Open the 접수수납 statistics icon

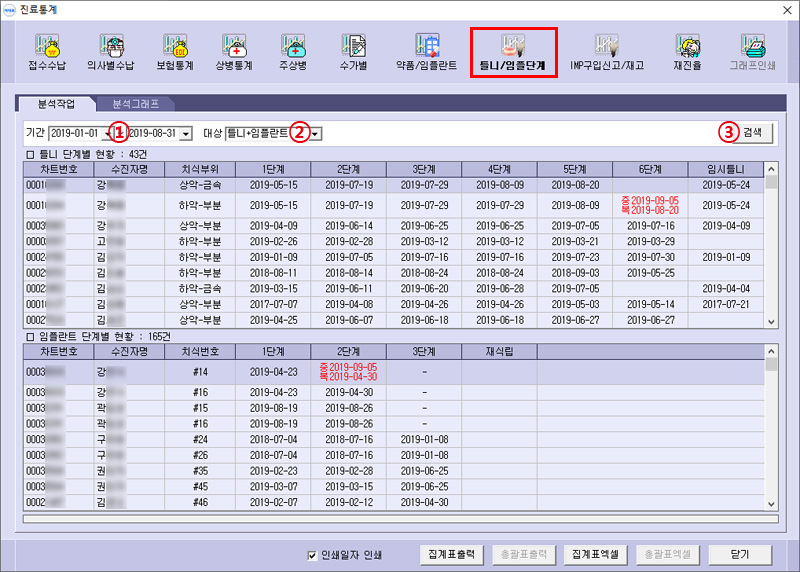(46, 53)
